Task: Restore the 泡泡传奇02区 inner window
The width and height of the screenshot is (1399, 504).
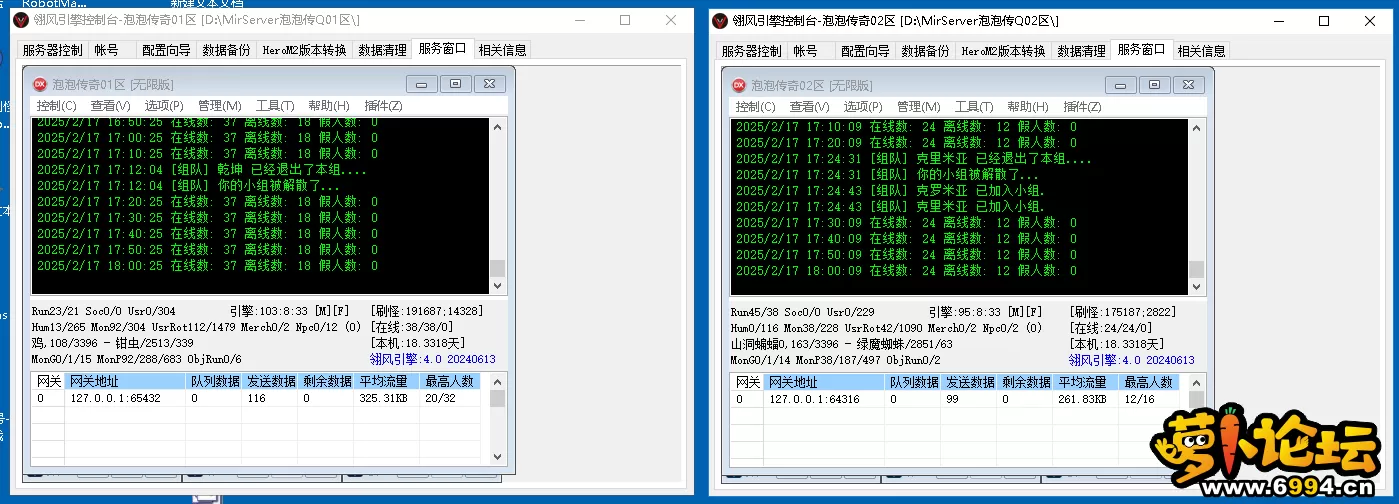Action: [x=1154, y=85]
